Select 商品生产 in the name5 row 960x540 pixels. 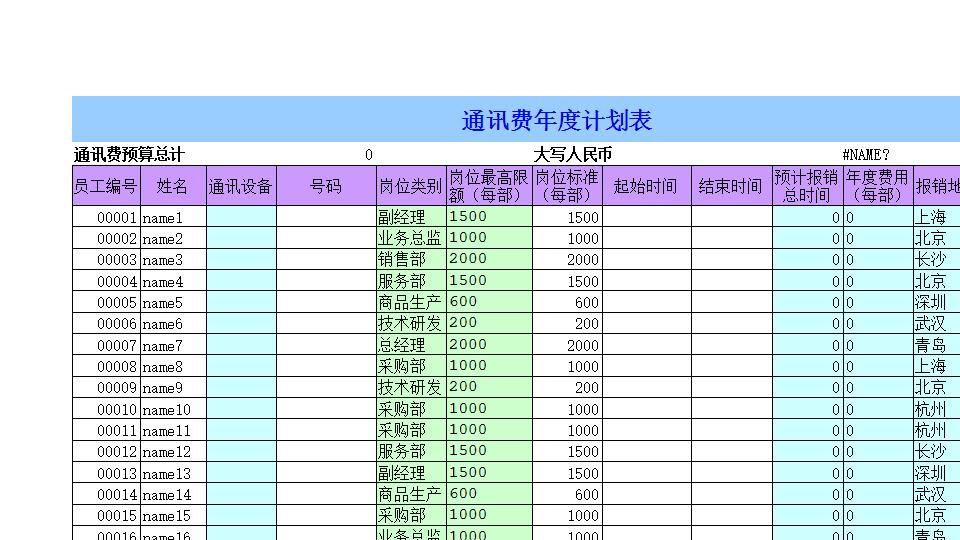click(411, 302)
